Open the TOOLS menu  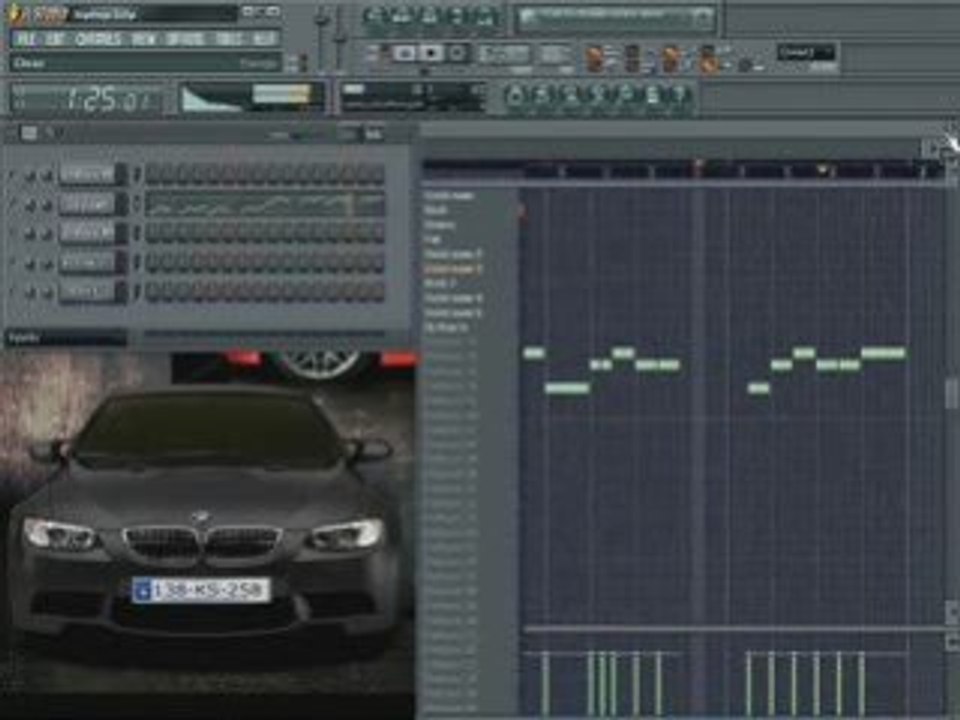point(229,39)
